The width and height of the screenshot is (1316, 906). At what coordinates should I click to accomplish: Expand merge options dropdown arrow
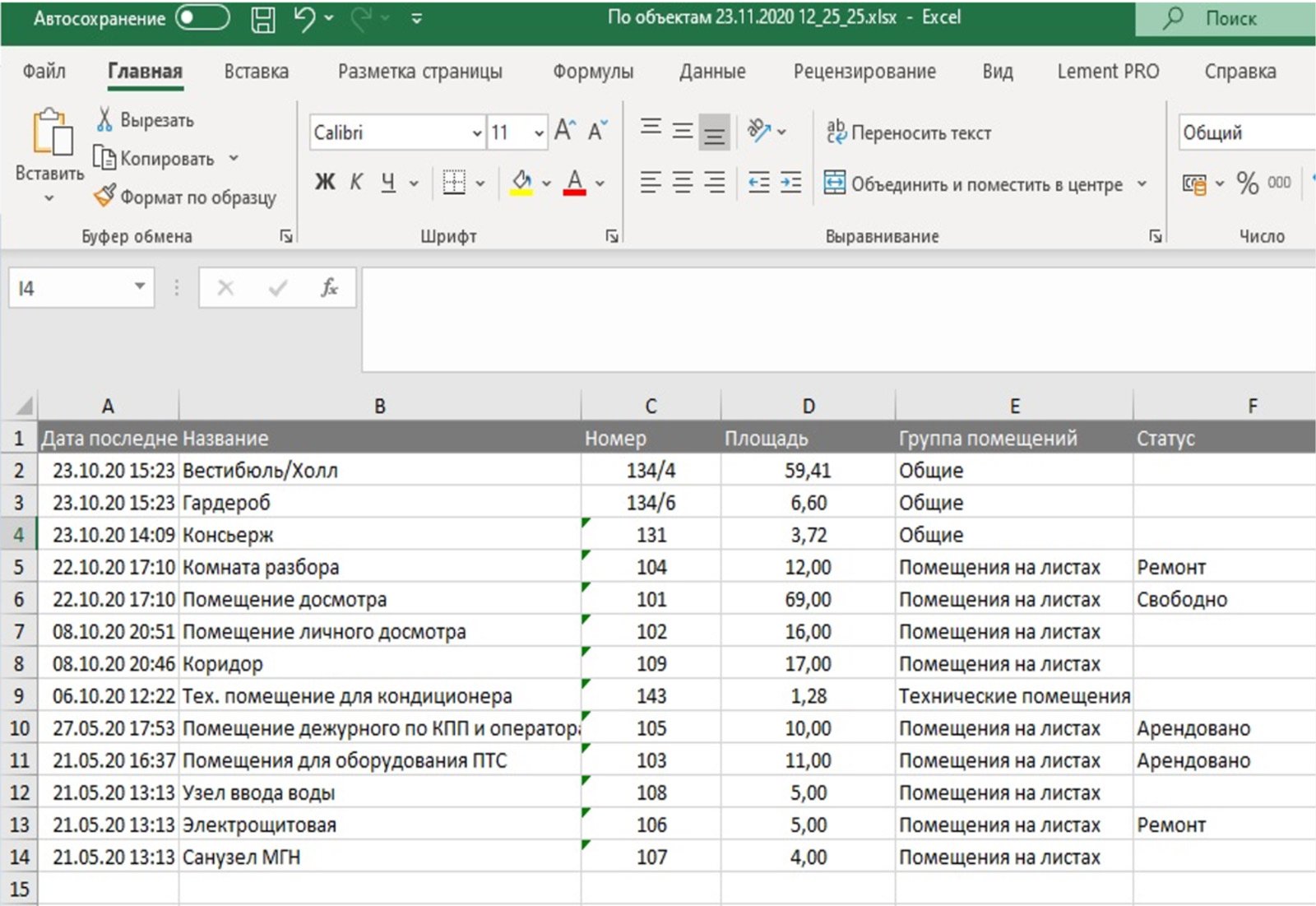[1142, 184]
